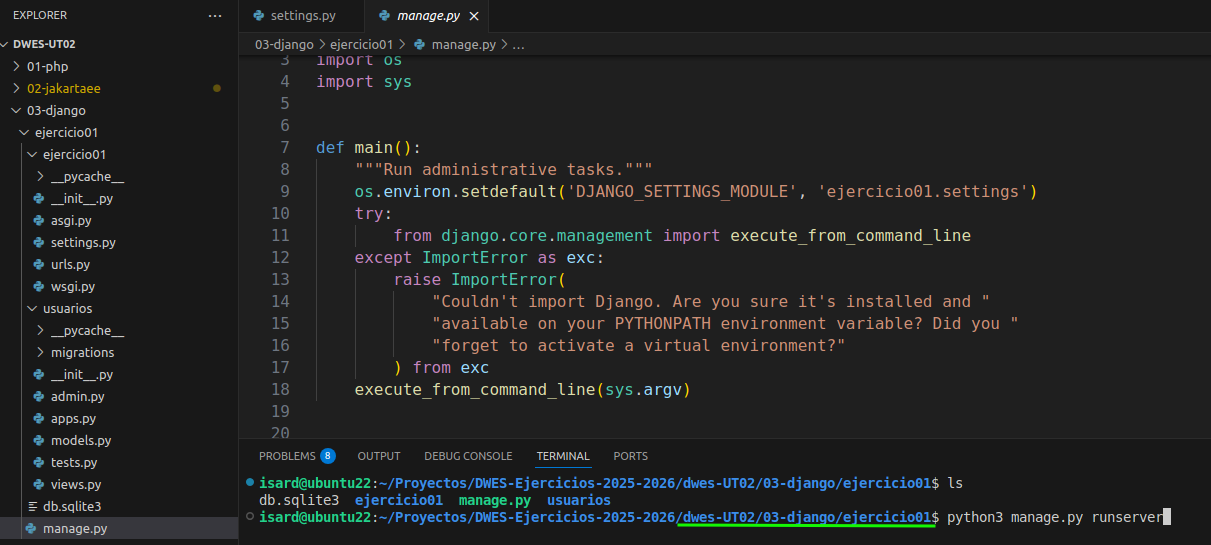Open views.py from the file tree

point(76,484)
